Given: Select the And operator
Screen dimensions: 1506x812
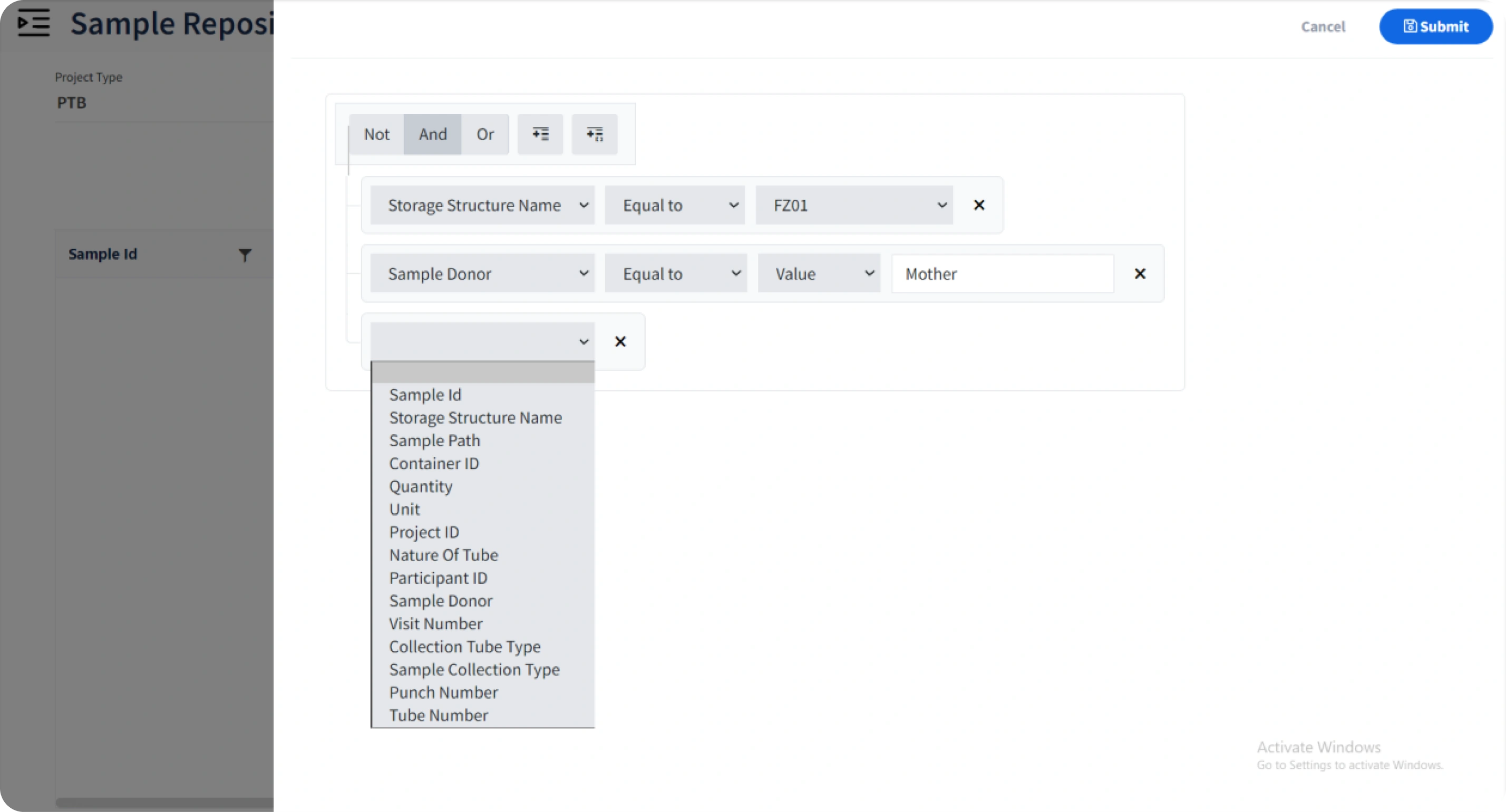Looking at the screenshot, I should pyautogui.click(x=433, y=134).
